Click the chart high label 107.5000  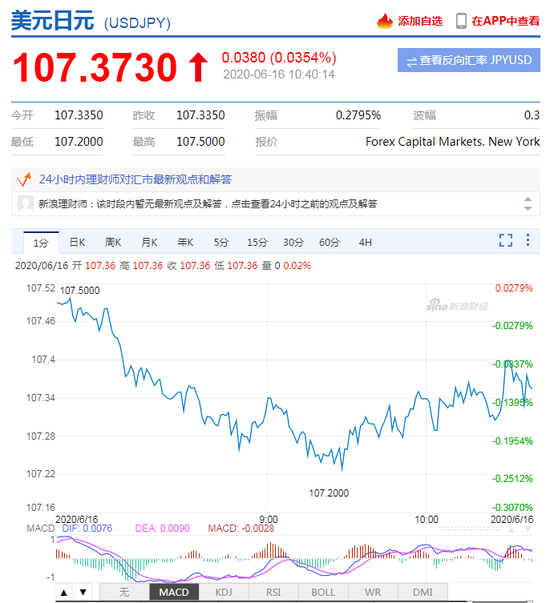coord(80,290)
